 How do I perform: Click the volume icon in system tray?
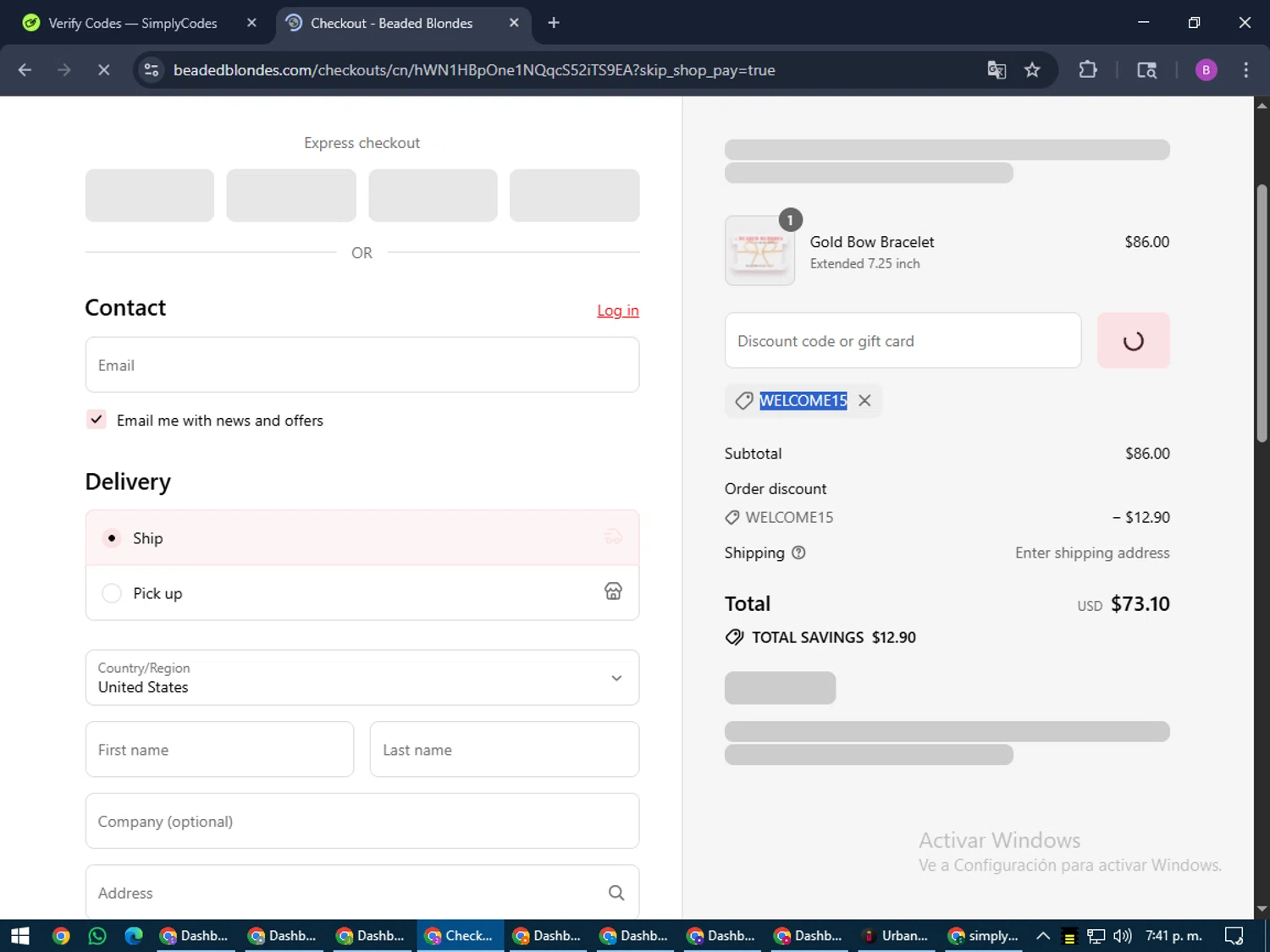(x=1123, y=936)
